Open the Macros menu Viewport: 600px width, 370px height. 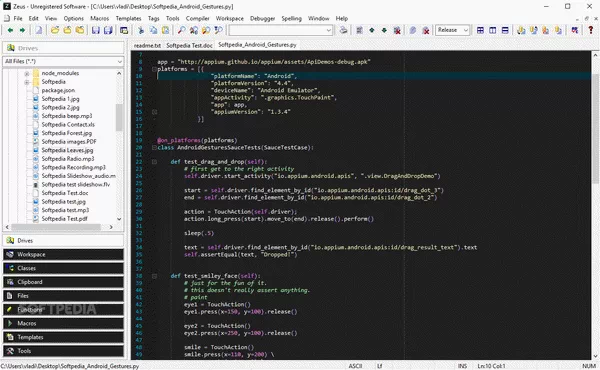coord(99,18)
